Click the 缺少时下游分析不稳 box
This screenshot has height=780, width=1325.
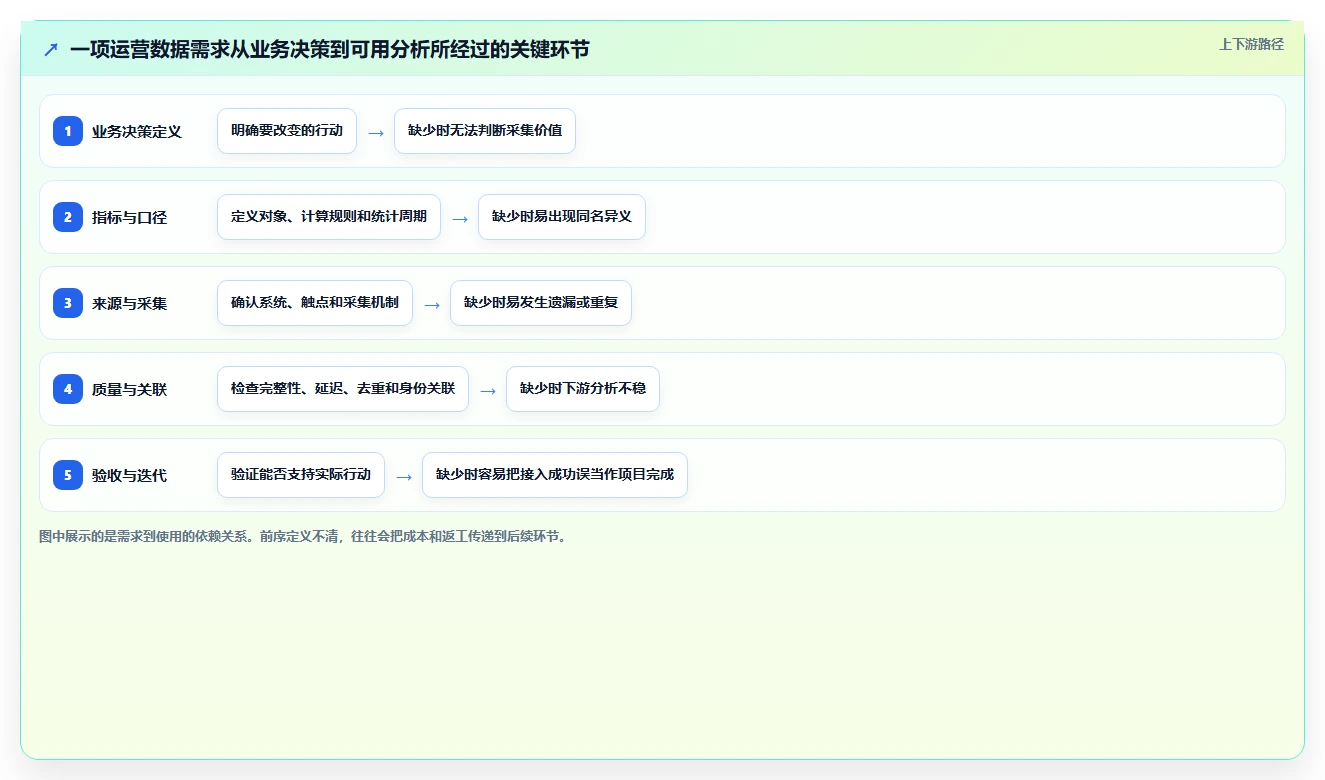[x=583, y=389]
